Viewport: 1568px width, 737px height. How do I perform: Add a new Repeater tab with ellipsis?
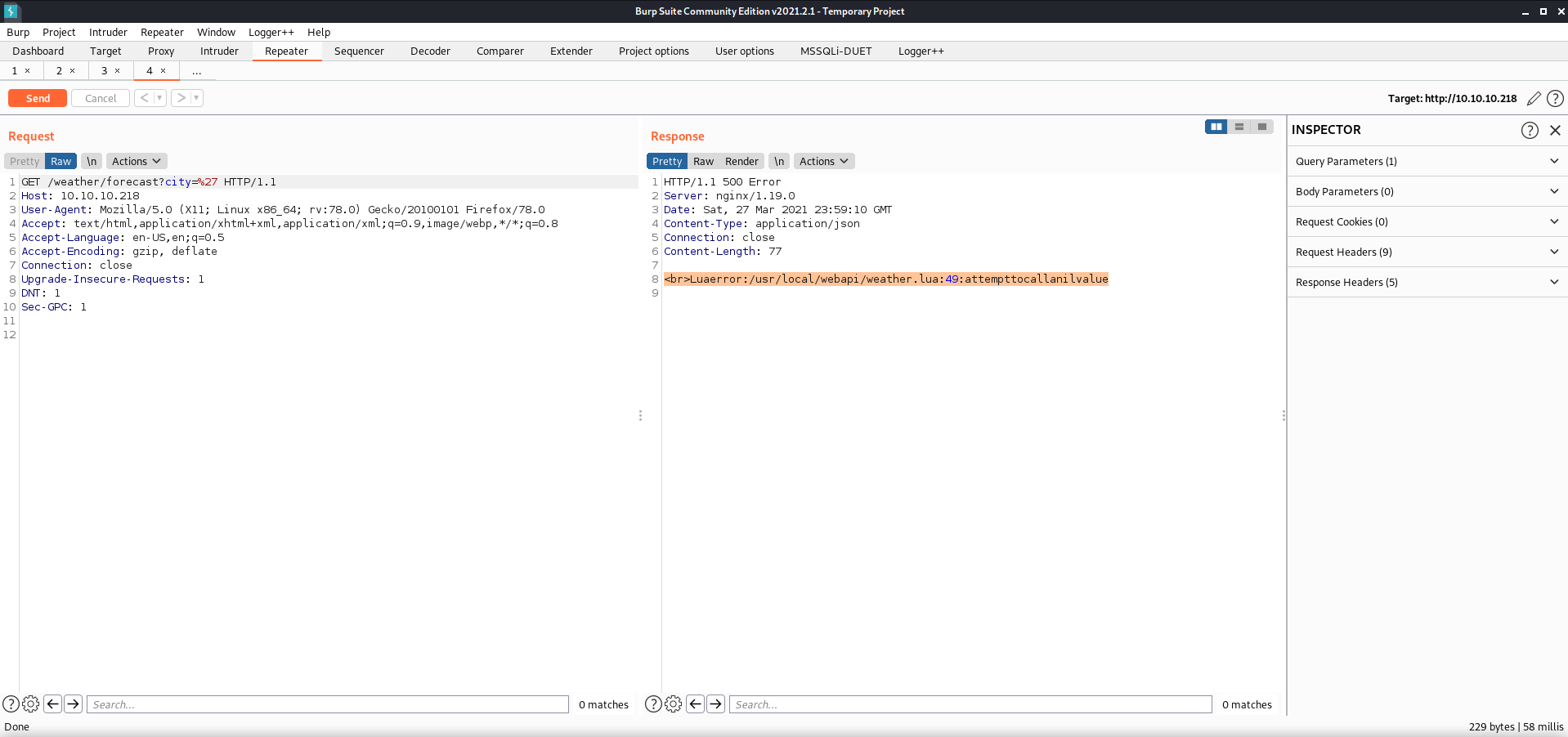pos(197,71)
